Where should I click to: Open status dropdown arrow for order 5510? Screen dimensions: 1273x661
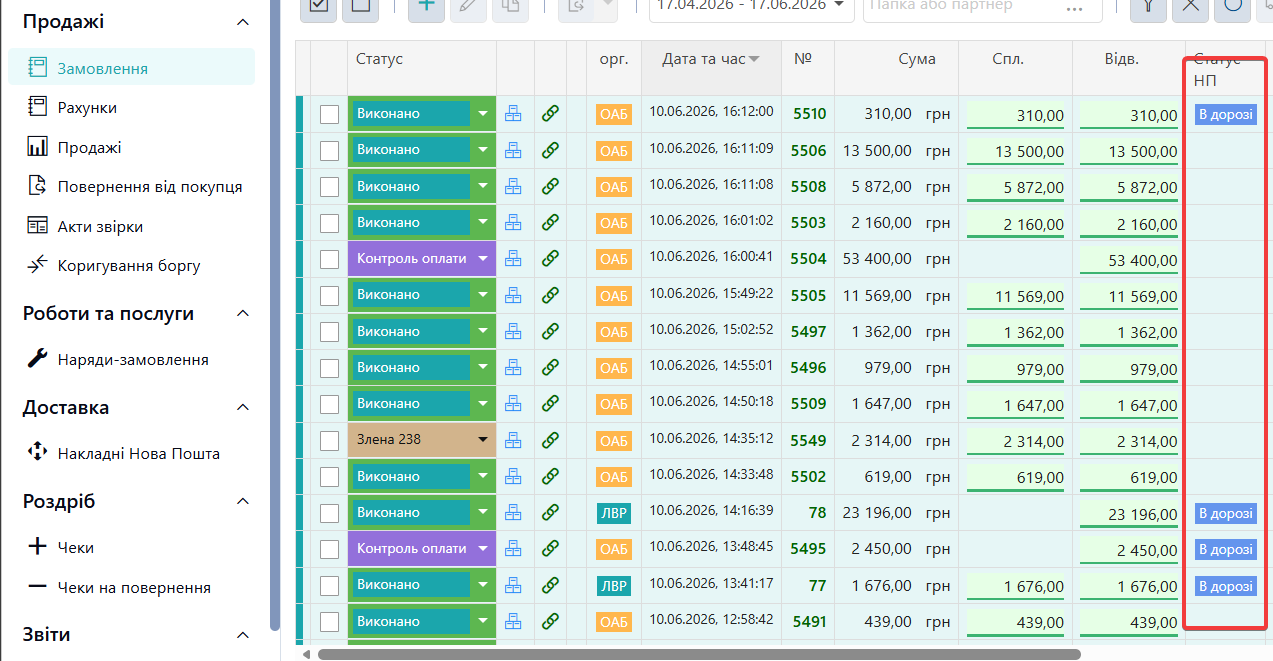point(483,114)
